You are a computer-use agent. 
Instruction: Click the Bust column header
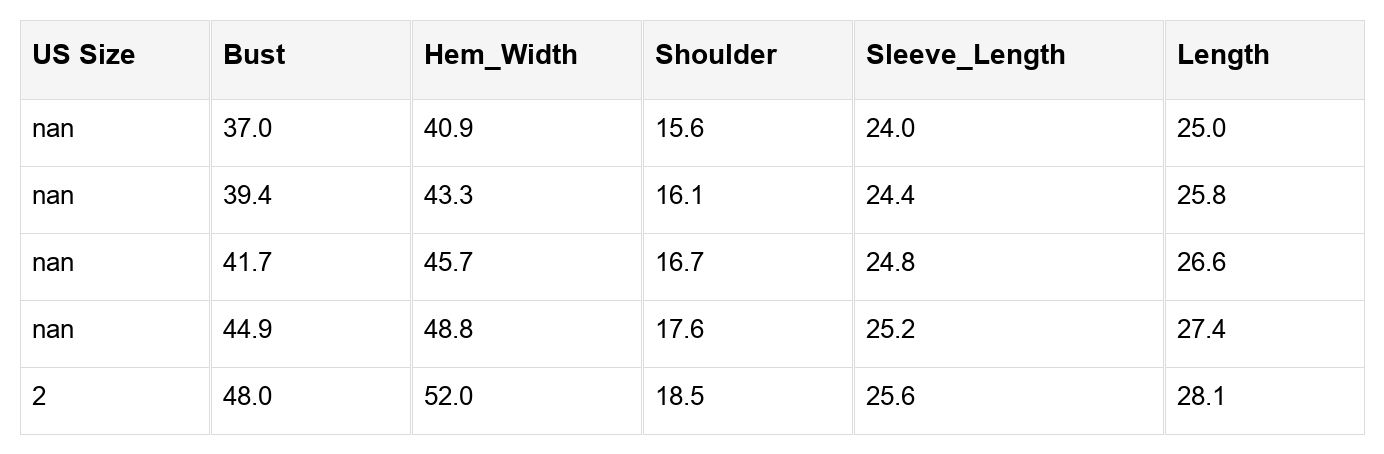(x=254, y=55)
